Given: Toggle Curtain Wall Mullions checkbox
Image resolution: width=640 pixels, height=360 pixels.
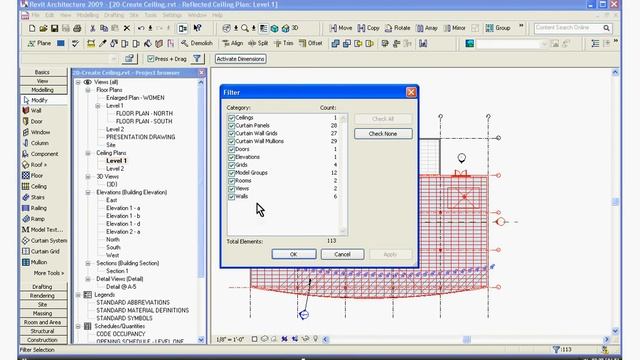Looking at the screenshot, I should click(x=231, y=141).
